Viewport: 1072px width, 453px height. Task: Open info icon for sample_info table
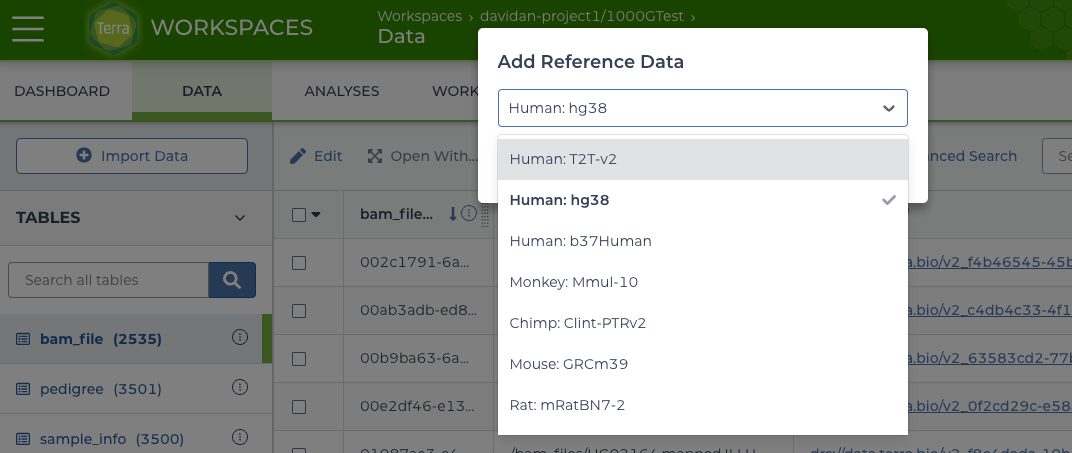[x=240, y=437]
